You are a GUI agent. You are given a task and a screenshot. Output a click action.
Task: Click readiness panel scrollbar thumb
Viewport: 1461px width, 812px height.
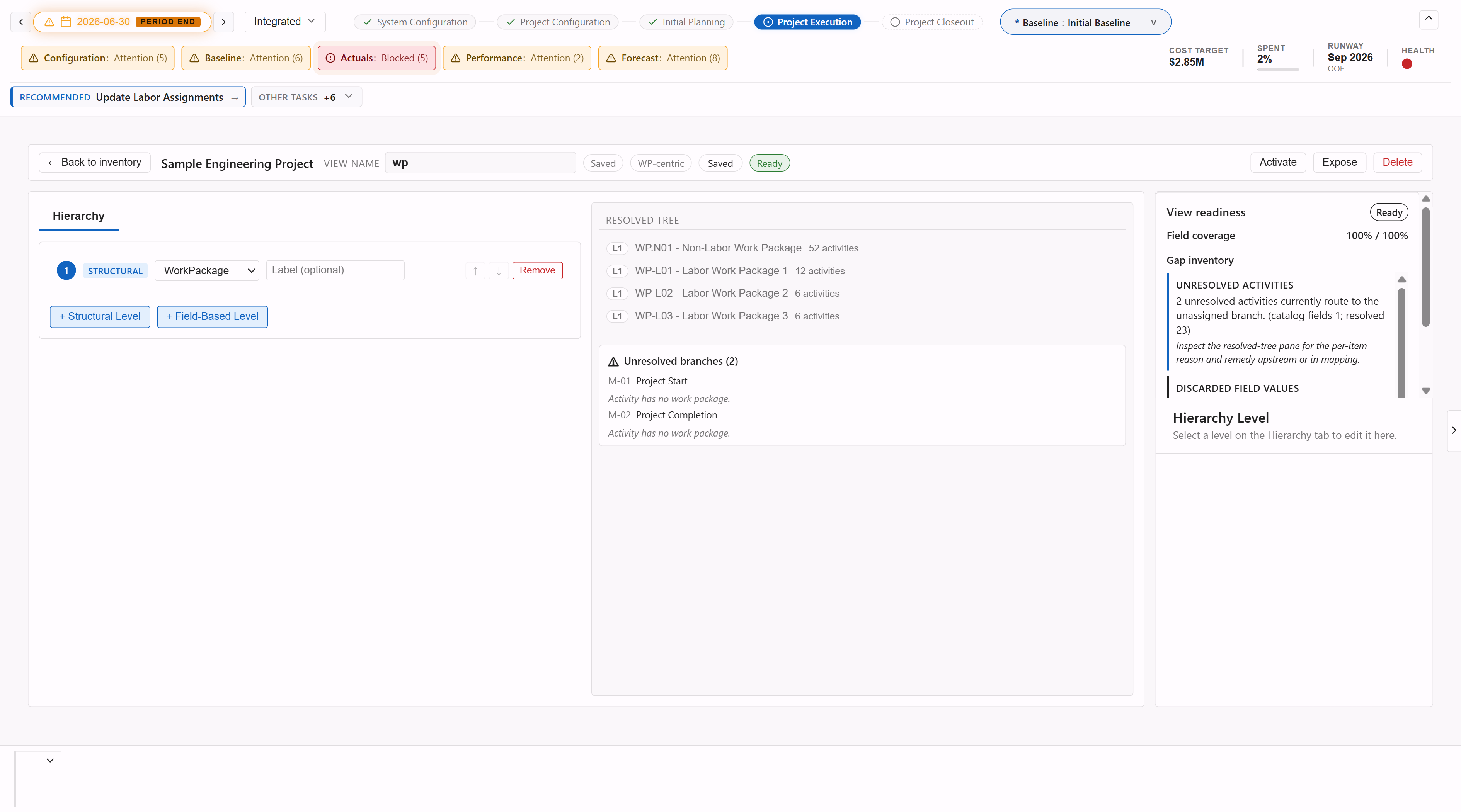click(x=1426, y=267)
